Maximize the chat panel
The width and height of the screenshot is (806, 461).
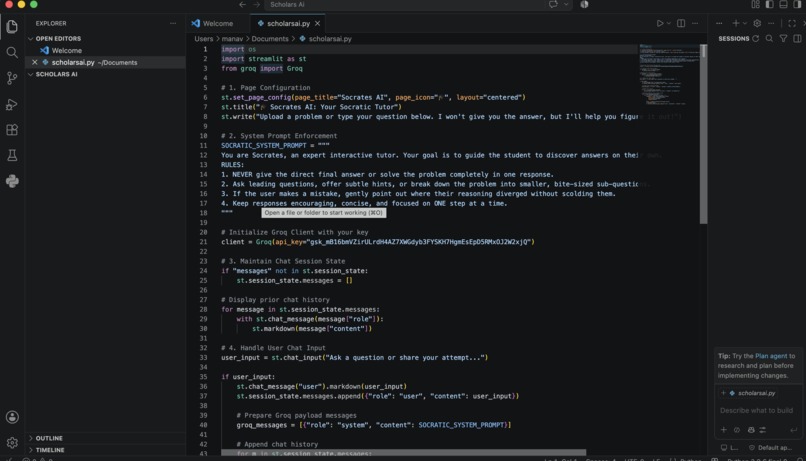pos(792,23)
